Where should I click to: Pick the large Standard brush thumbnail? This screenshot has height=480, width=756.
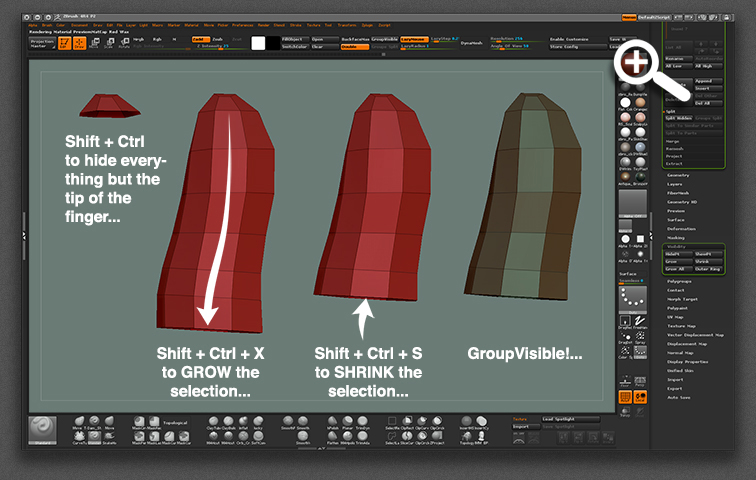coord(42,427)
